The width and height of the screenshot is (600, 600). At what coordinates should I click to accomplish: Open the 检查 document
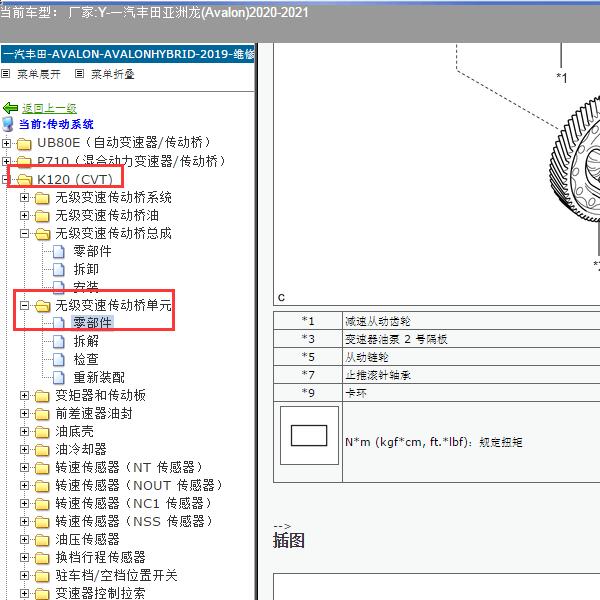coord(86,359)
